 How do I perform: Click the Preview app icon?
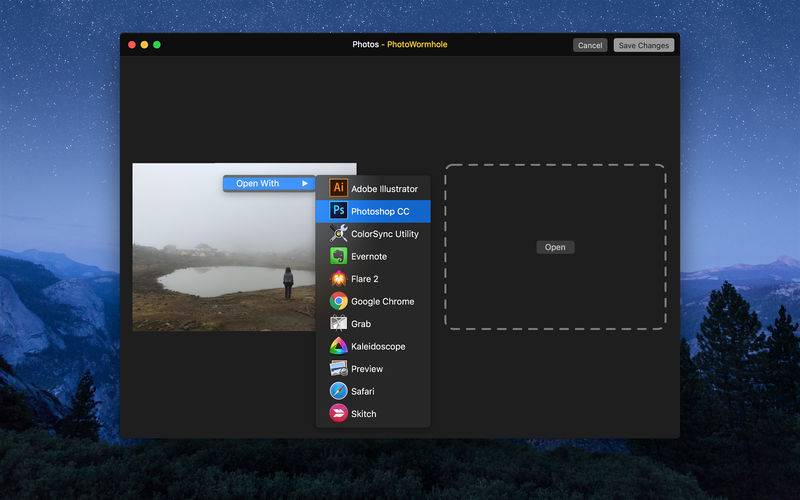click(x=338, y=368)
